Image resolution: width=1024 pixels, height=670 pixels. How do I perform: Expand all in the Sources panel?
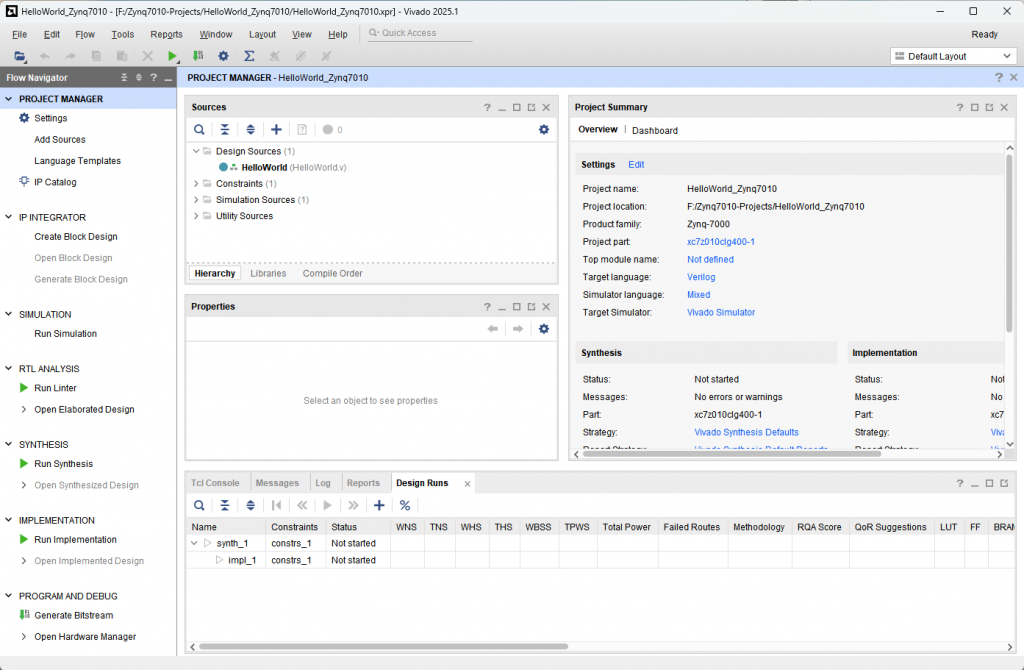[x=250, y=129]
